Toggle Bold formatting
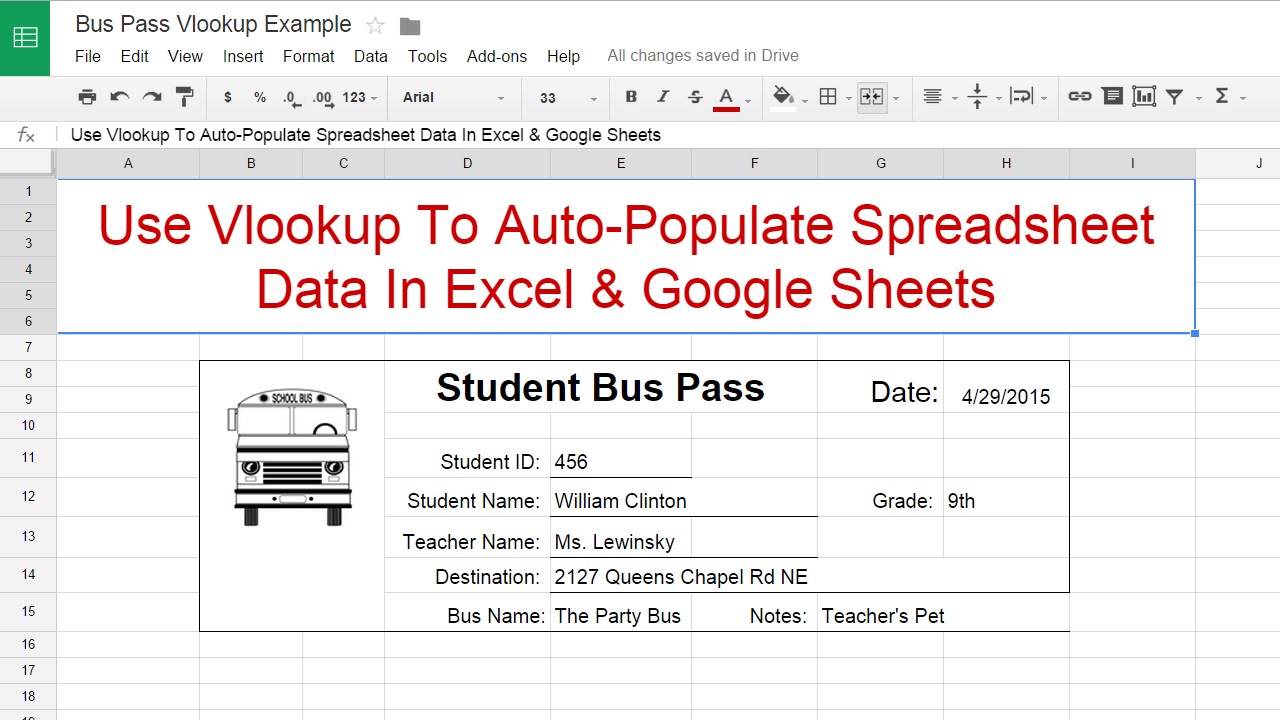Viewport: 1280px width, 720px height. [x=630, y=97]
